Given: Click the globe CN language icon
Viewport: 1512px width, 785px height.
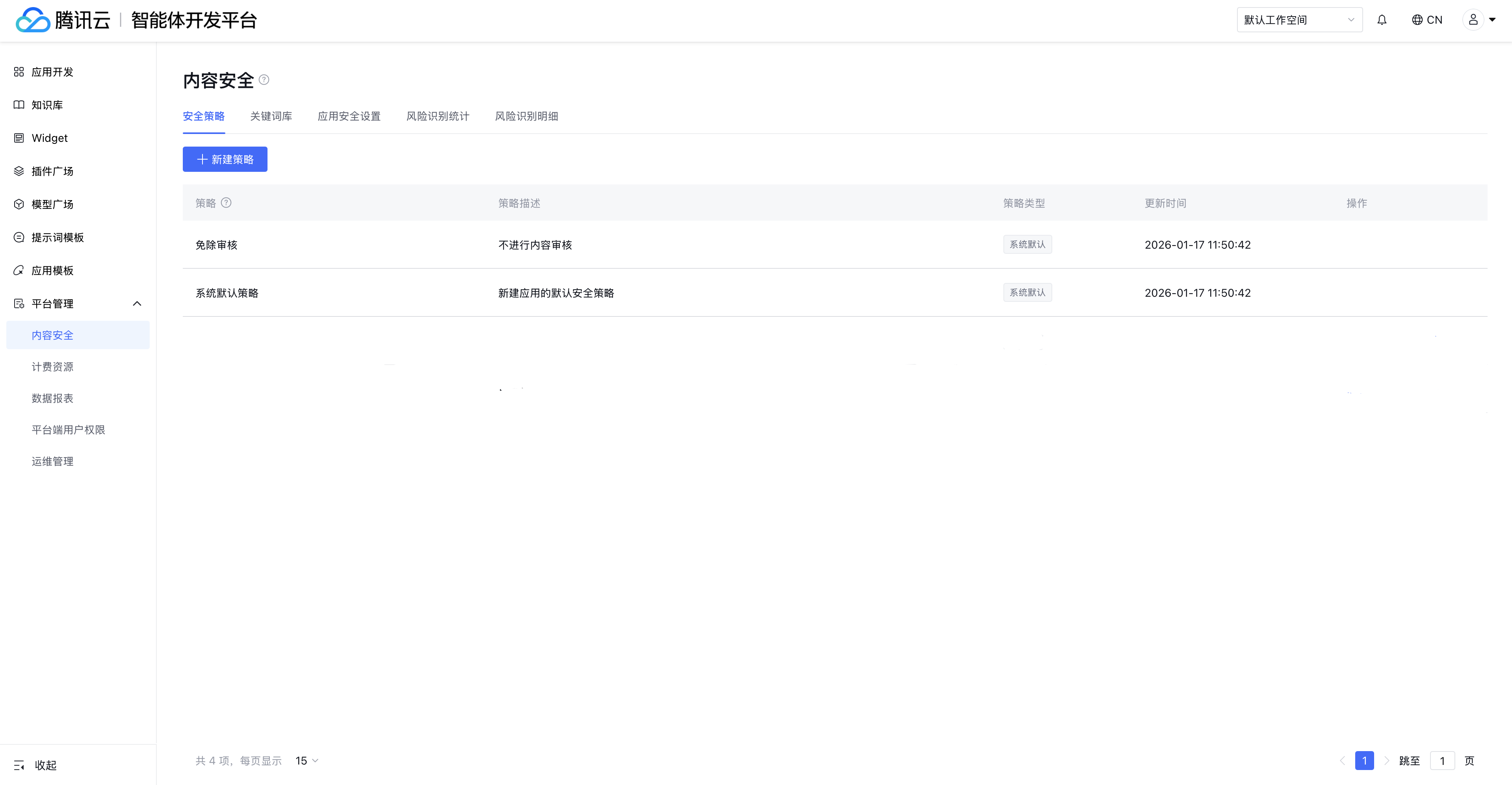Looking at the screenshot, I should [x=1426, y=20].
